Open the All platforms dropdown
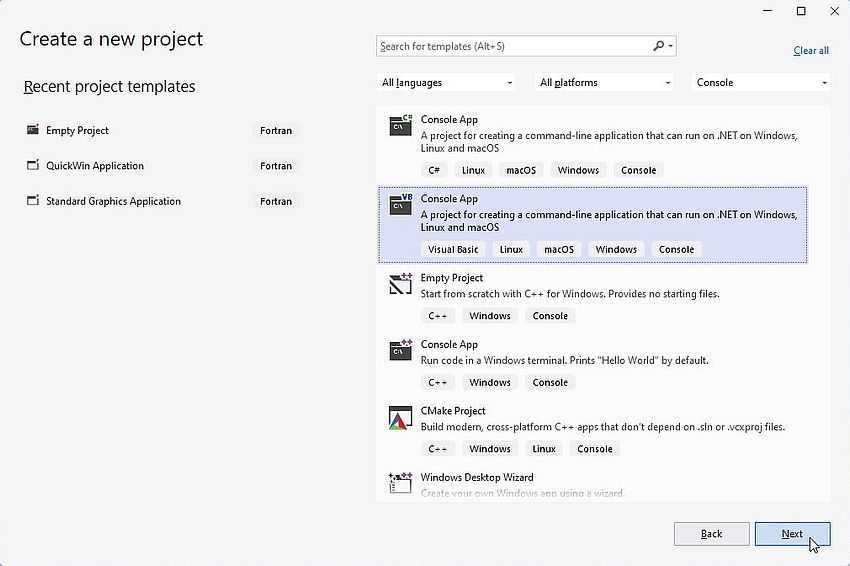The height and width of the screenshot is (566, 850). pos(604,82)
